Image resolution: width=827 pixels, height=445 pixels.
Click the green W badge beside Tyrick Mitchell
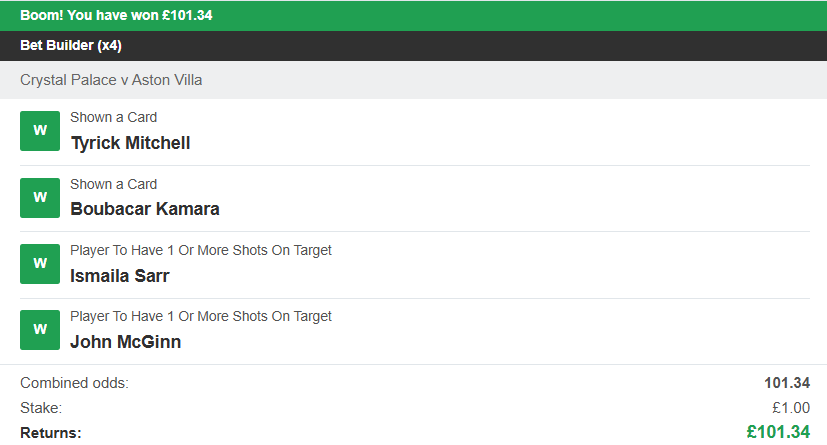coord(40,131)
